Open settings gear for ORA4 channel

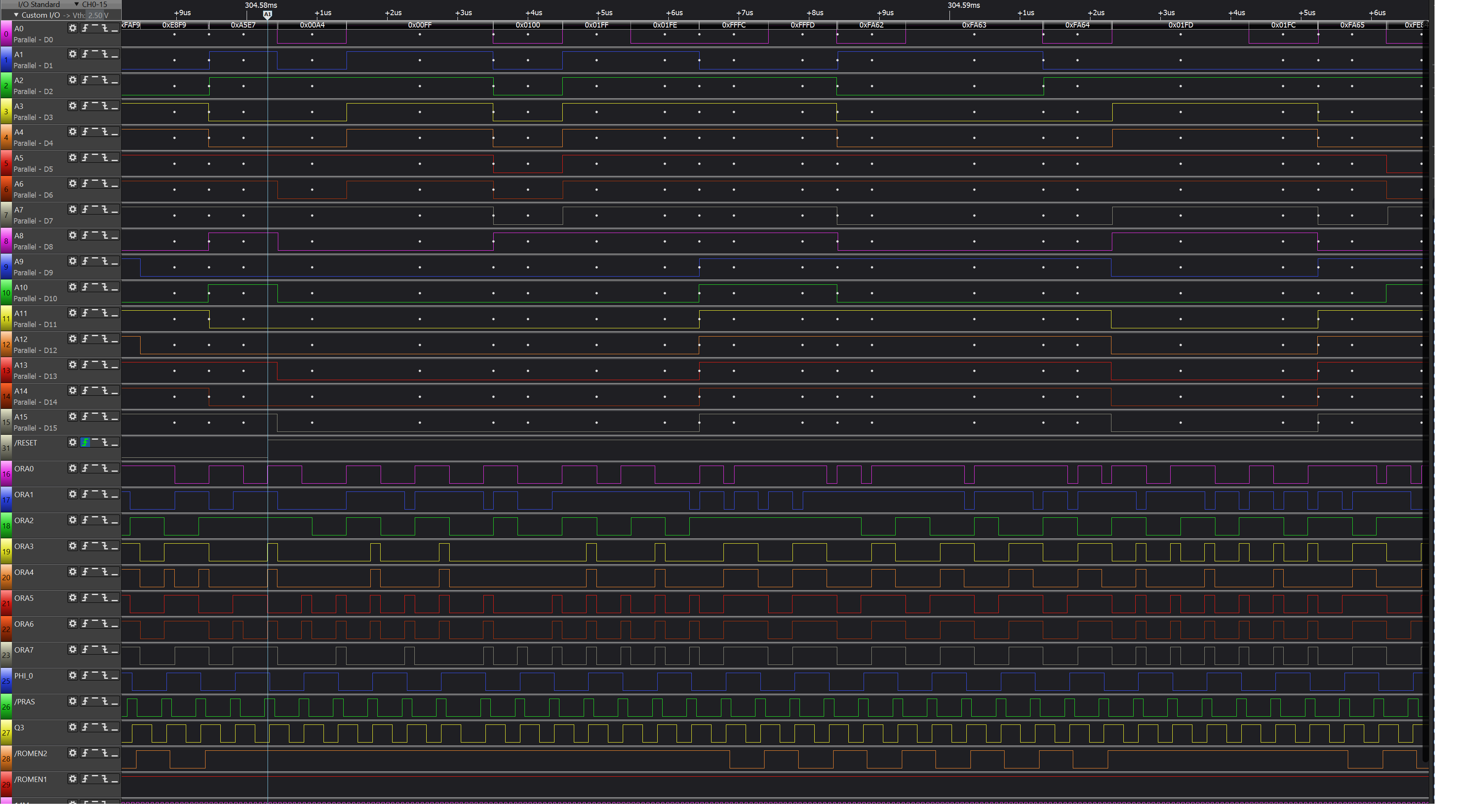point(72,572)
